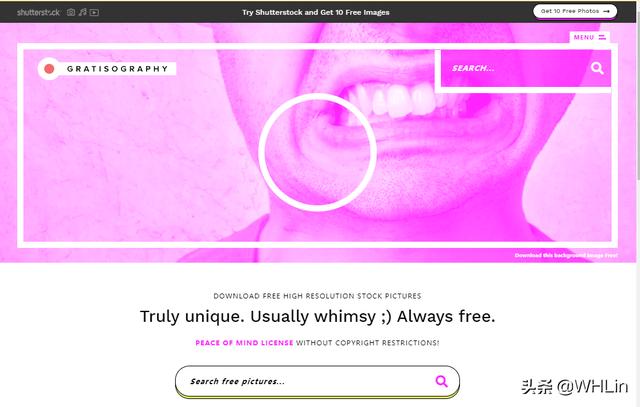Open the MENU navigation

tap(589, 37)
